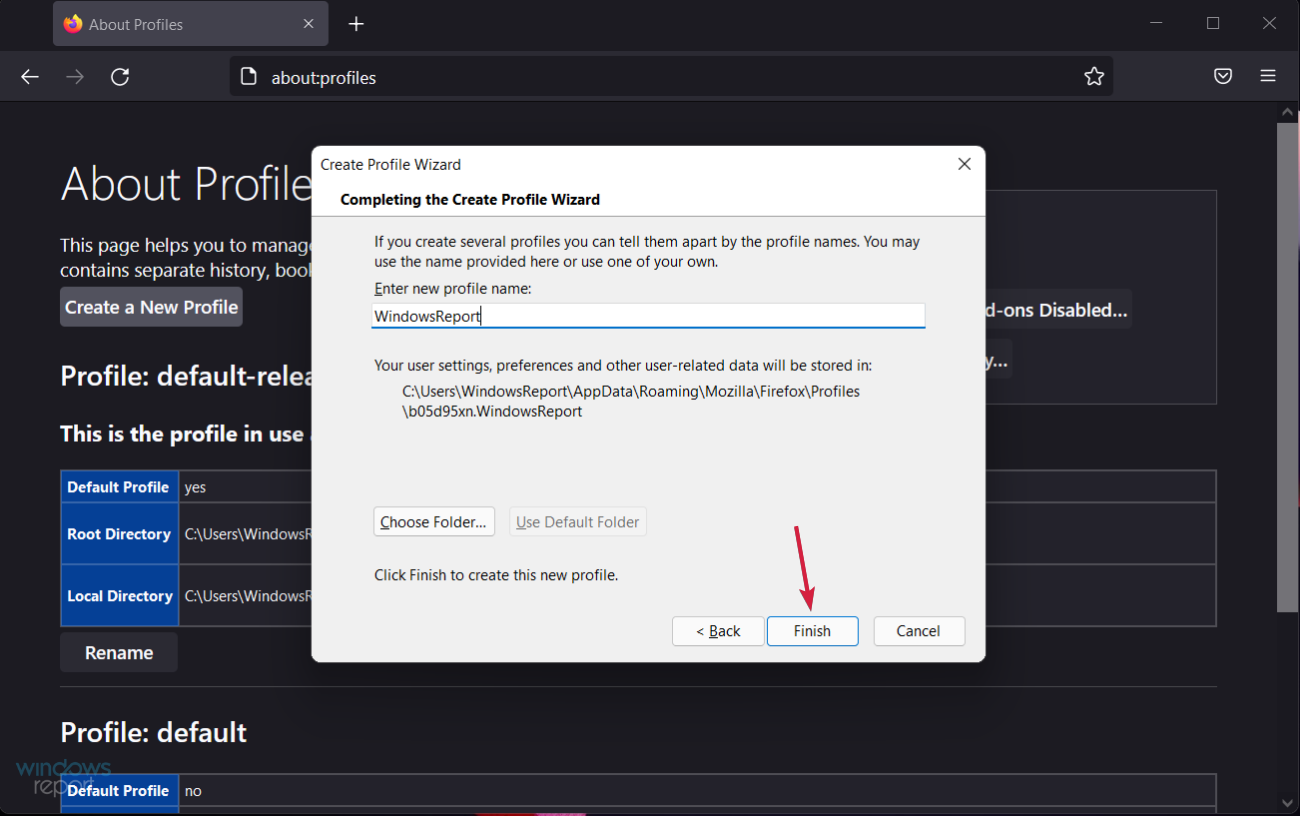Click Finish to create the new profile

coord(812,631)
